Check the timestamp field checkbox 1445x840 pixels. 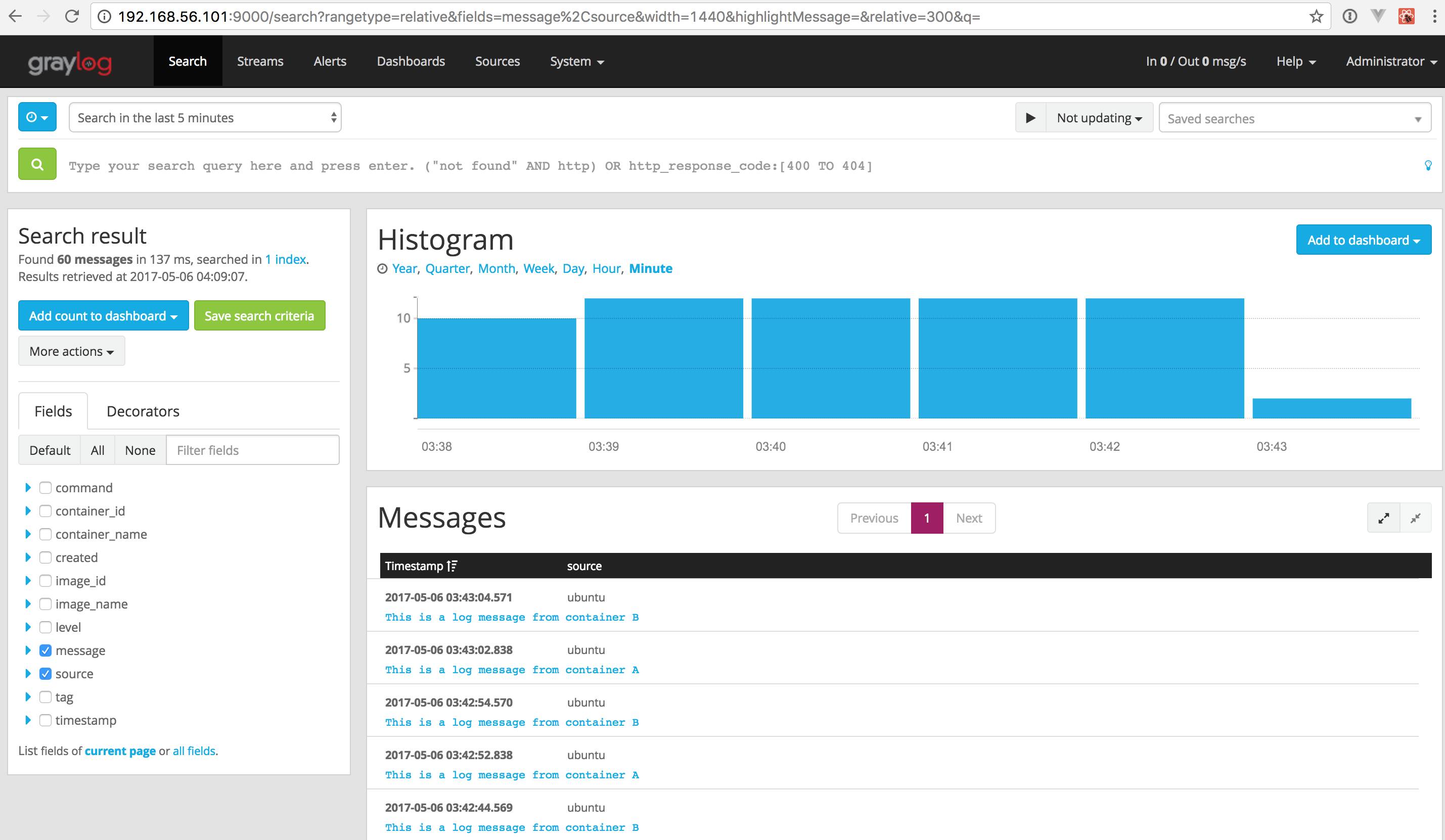(46, 720)
